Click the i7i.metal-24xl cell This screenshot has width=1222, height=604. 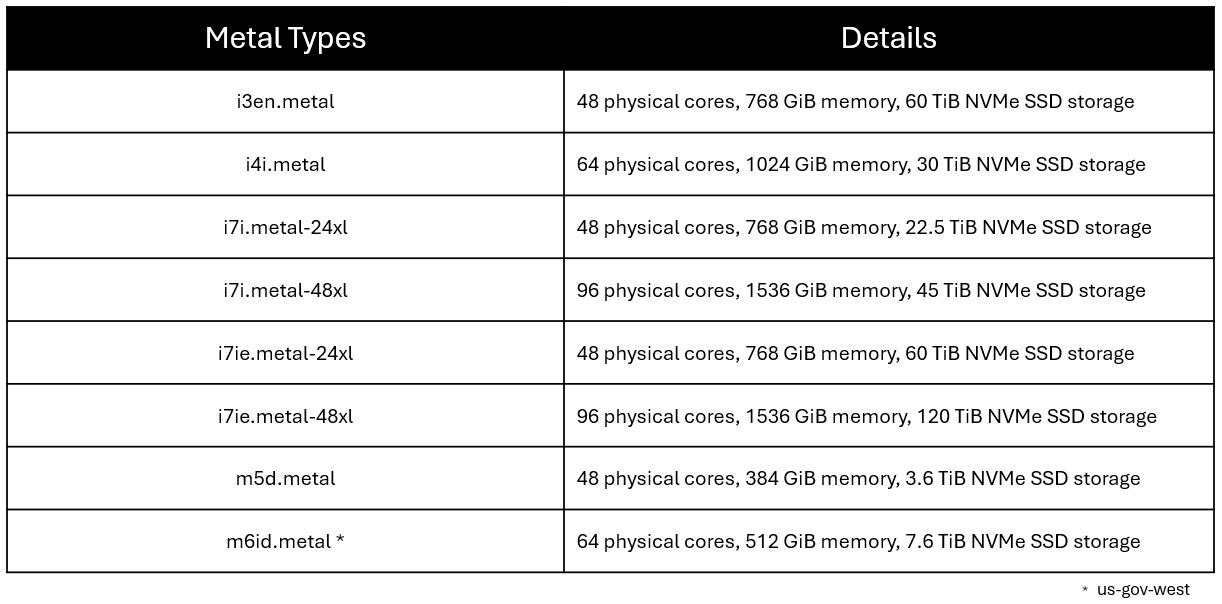tap(285, 227)
